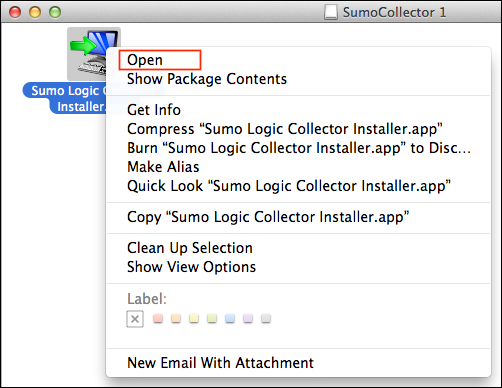The width and height of the screenshot is (502, 388).
Task: Select the Sumo Logic Collector Installer app icon
Action: click(94, 53)
